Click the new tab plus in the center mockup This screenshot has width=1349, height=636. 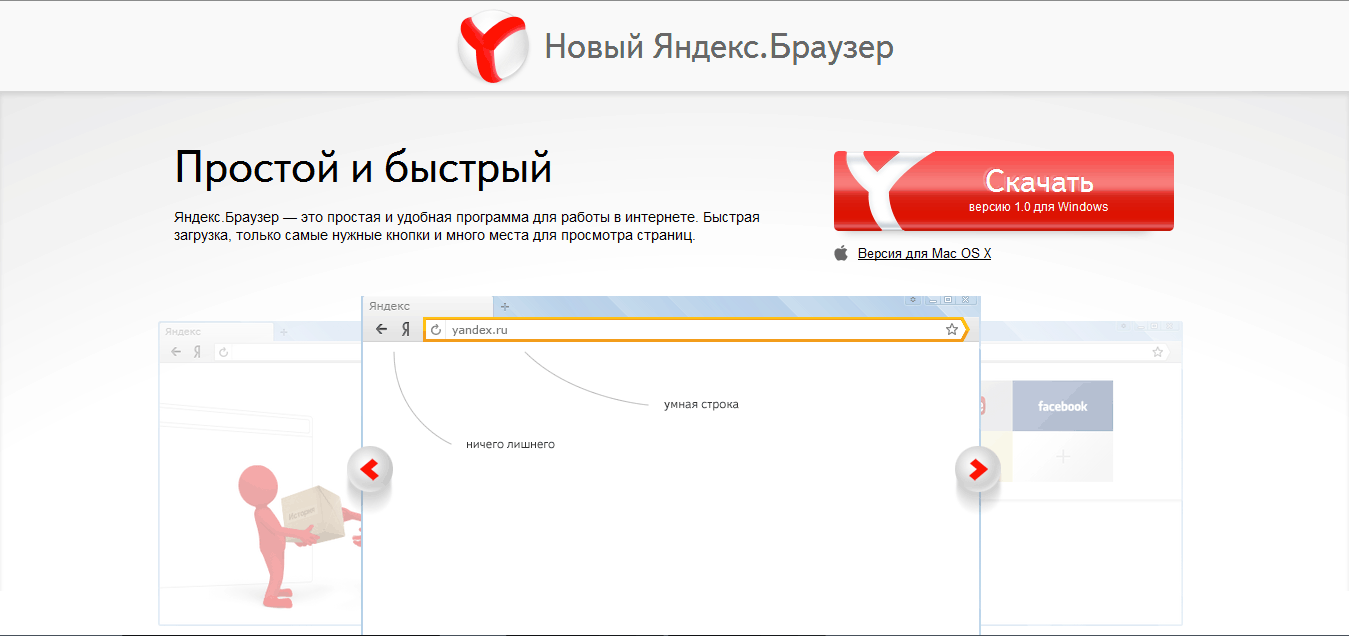505,306
